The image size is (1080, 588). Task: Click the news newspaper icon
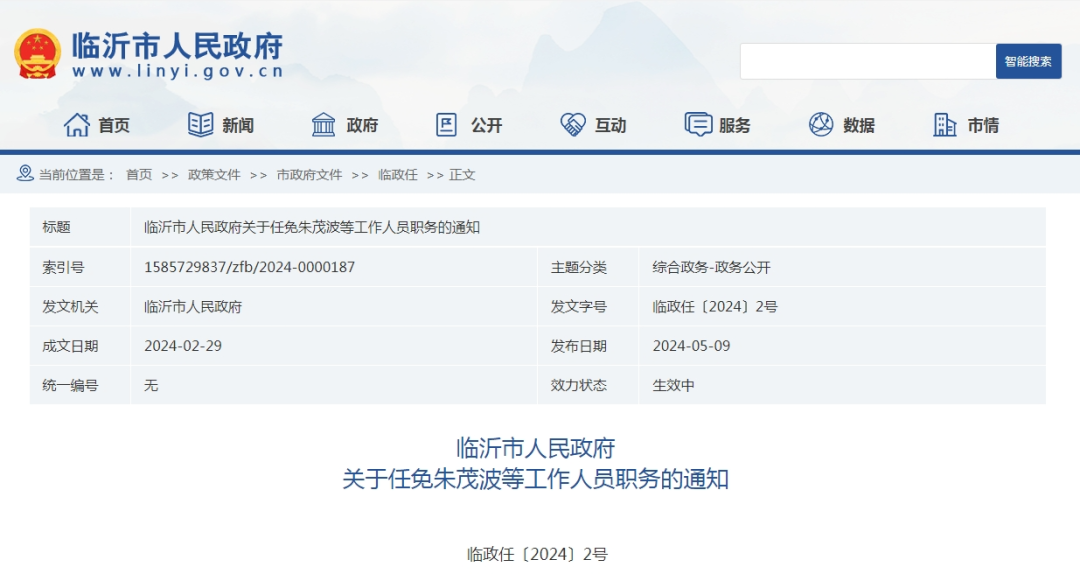[200, 125]
